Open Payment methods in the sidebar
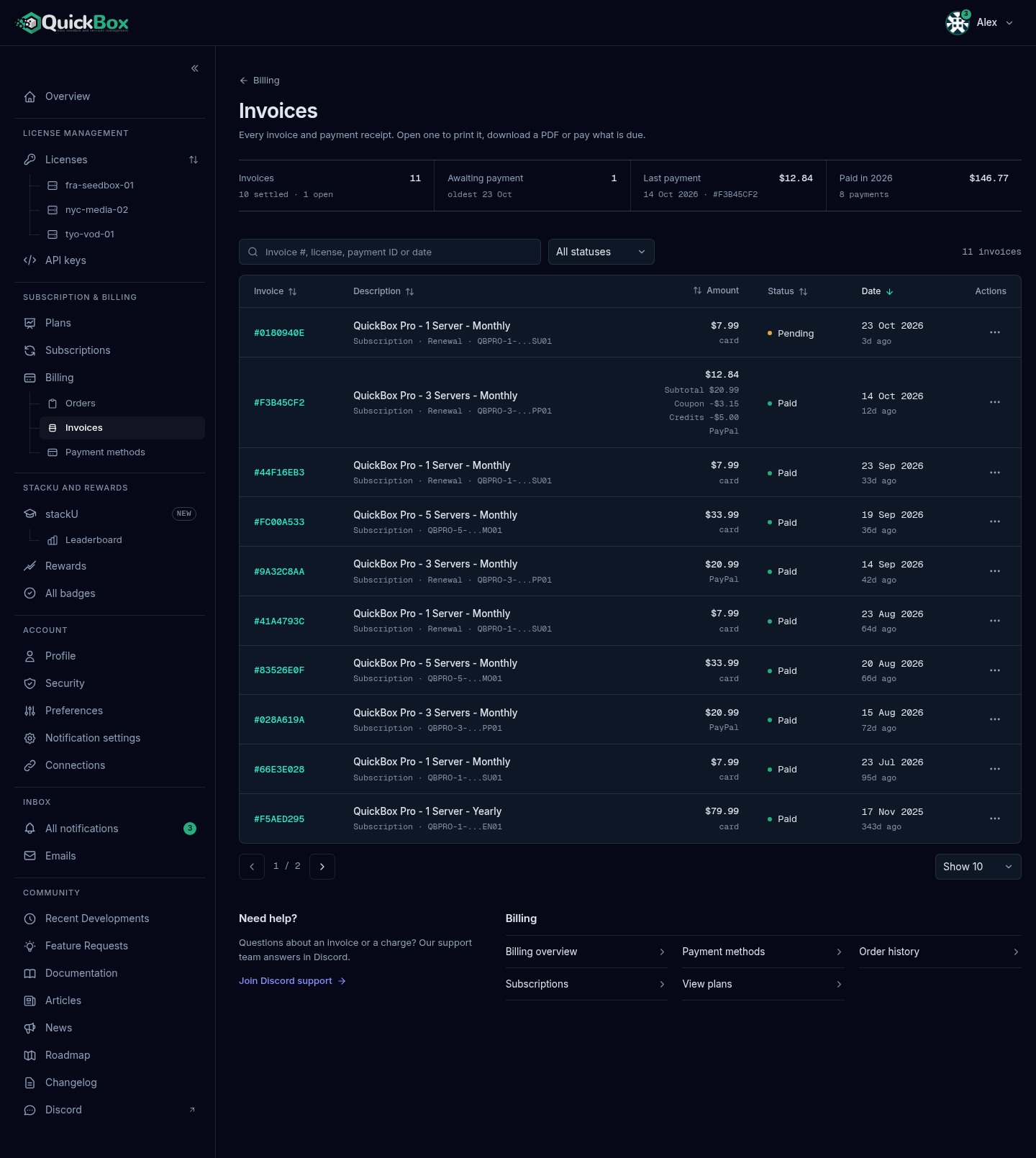This screenshot has width=1036, height=1158. [x=122, y=452]
